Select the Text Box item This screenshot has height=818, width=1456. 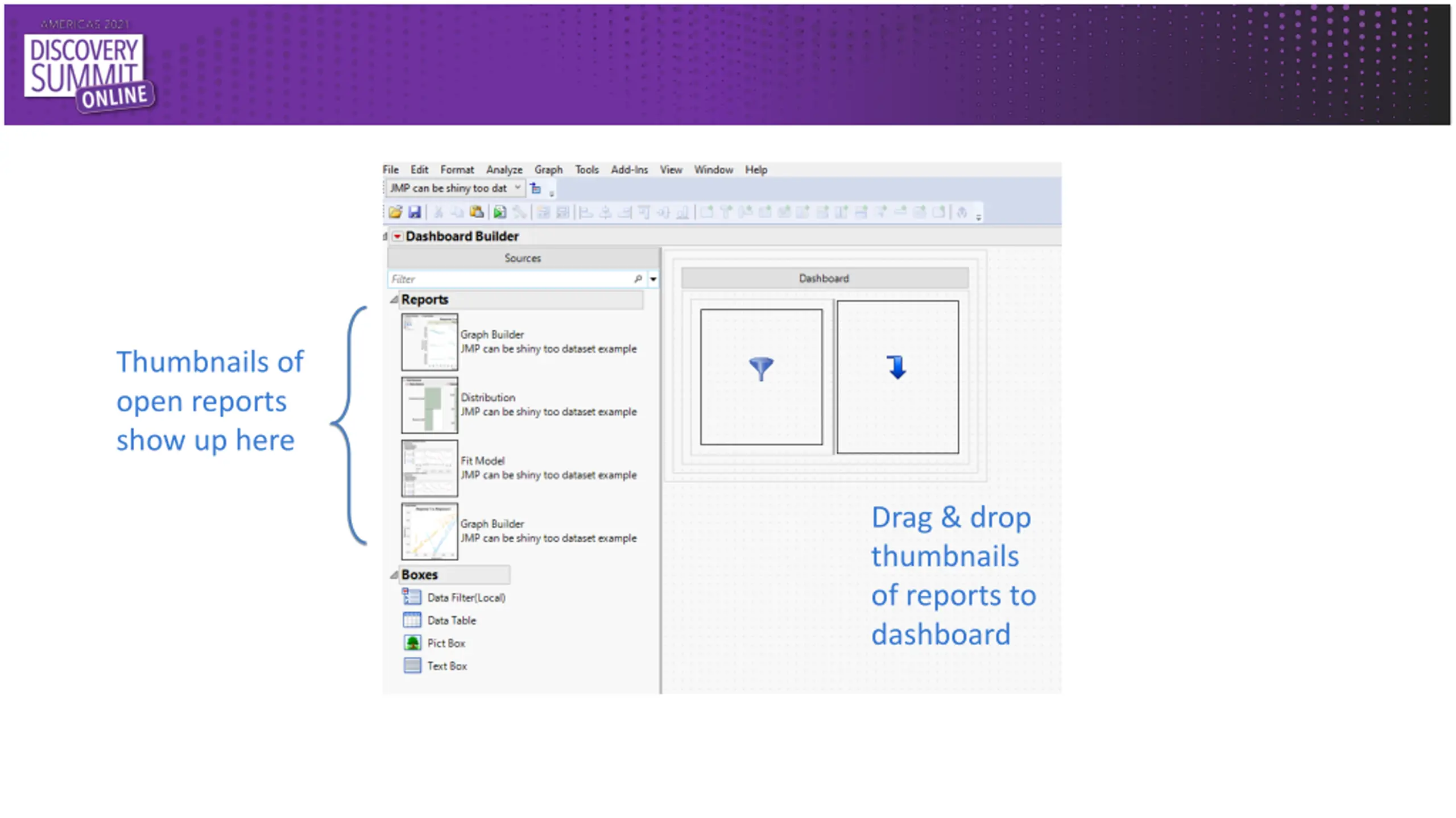coord(446,666)
